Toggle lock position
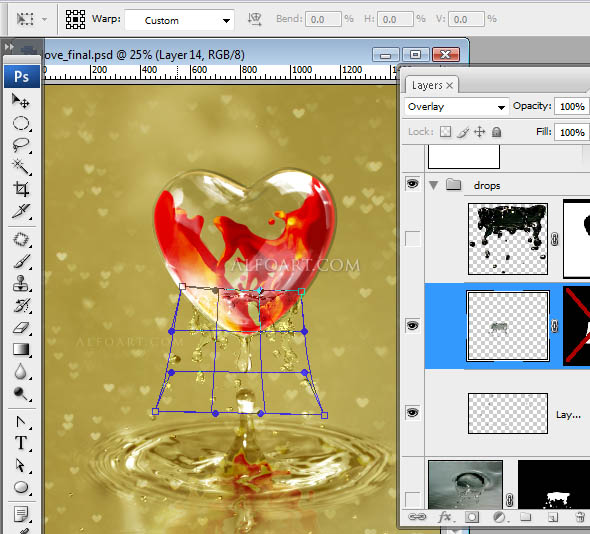590x534 pixels. coord(479,132)
